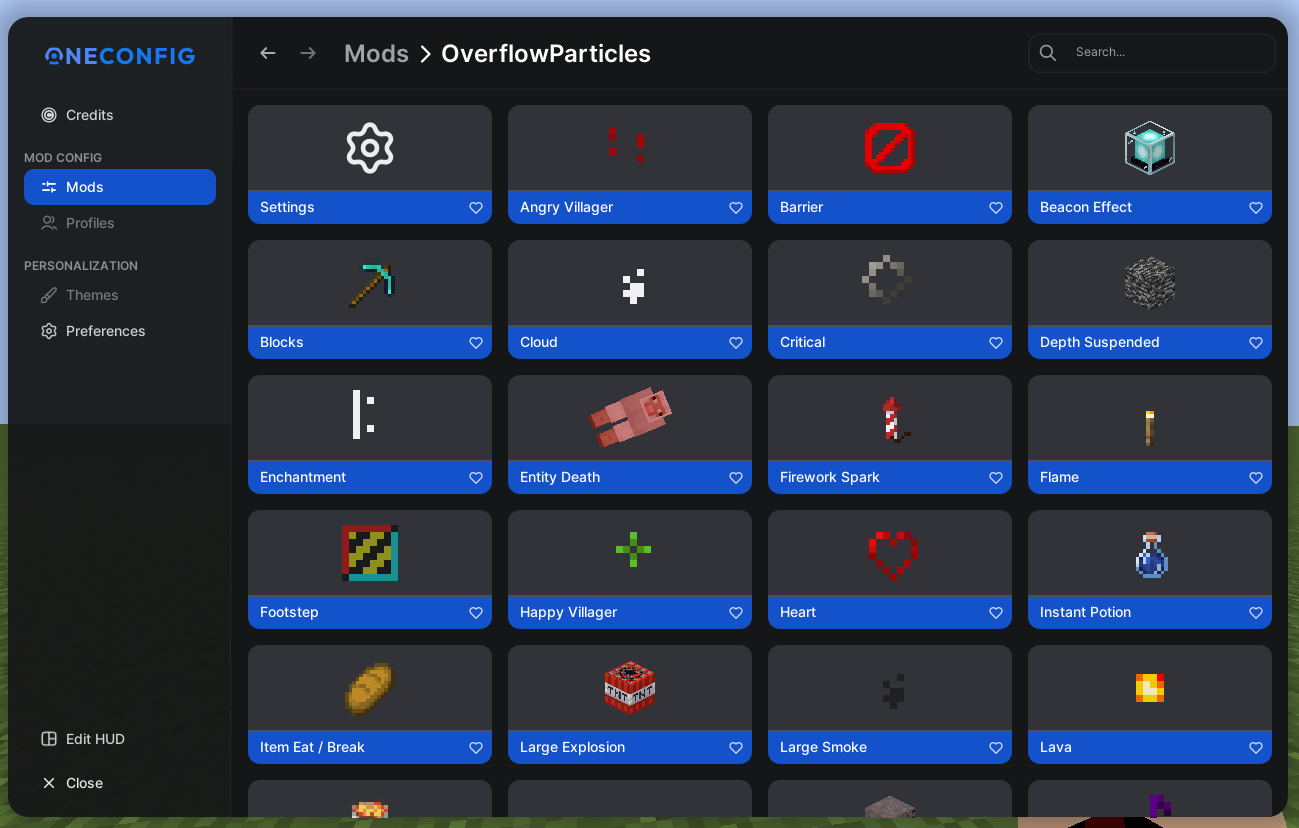Image resolution: width=1299 pixels, height=828 pixels.
Task: Favorite the Instant Potion card
Action: click(x=1256, y=613)
